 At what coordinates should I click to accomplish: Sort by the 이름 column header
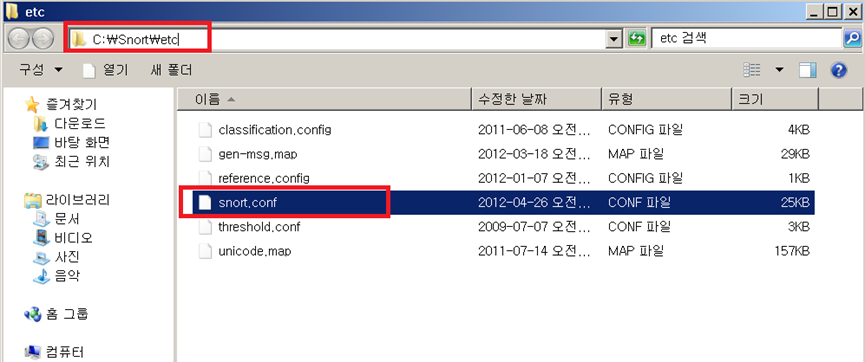(325, 99)
